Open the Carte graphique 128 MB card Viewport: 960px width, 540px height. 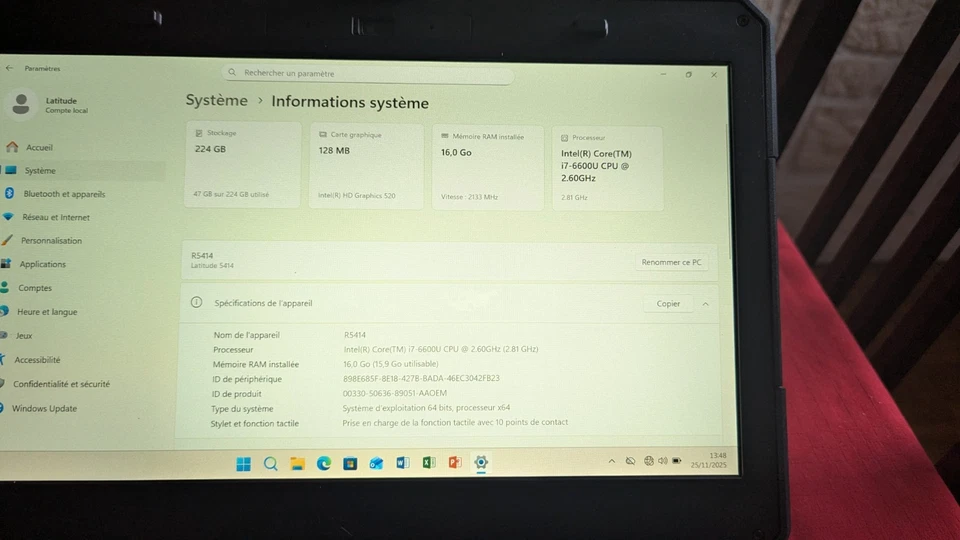366,166
